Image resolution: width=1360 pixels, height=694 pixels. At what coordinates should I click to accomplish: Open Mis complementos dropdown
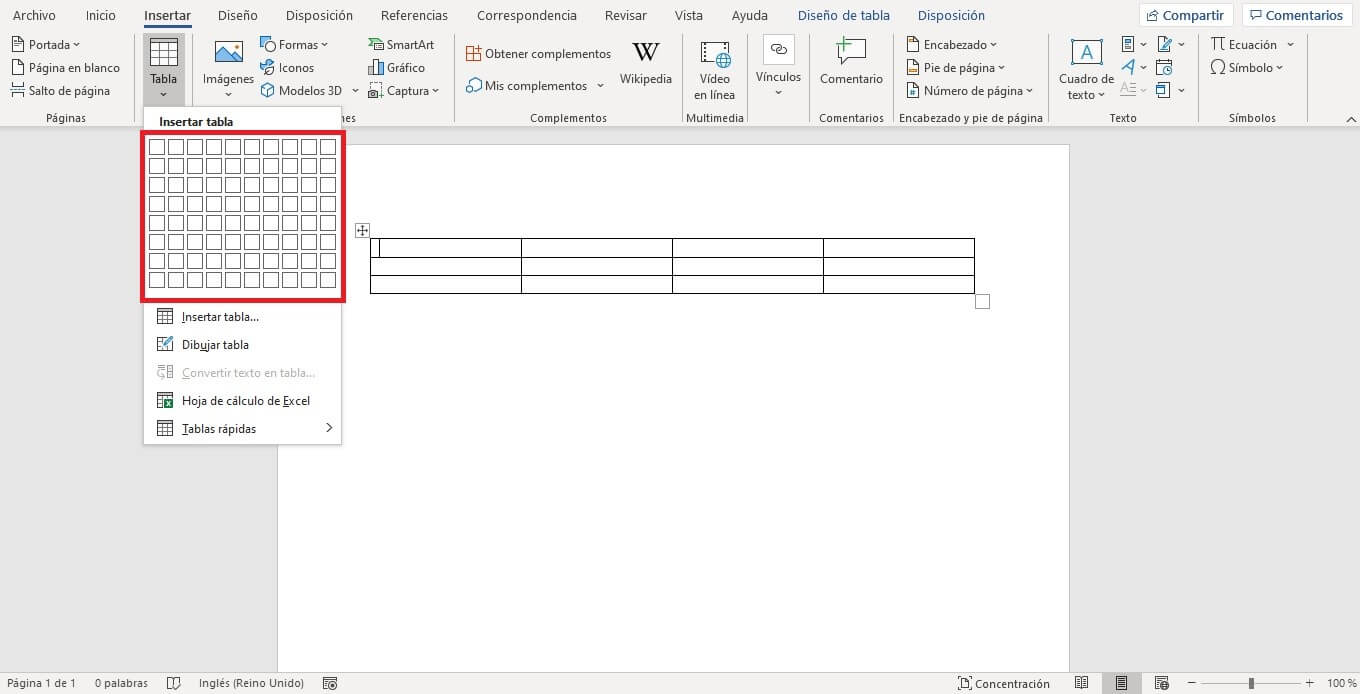pyautogui.click(x=535, y=85)
